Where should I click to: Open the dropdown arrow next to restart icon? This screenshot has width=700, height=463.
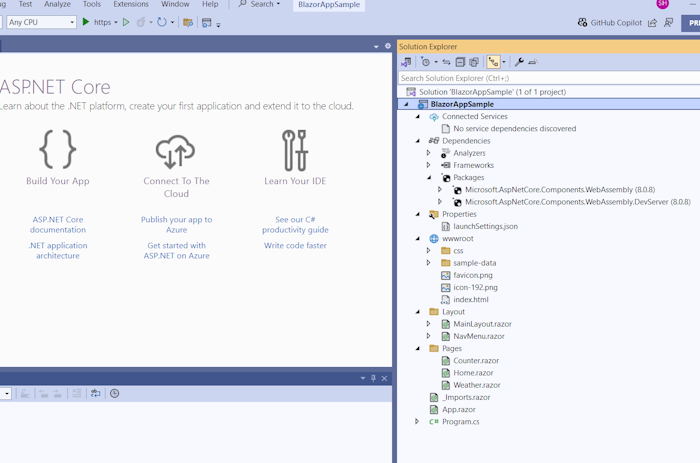pos(172,22)
